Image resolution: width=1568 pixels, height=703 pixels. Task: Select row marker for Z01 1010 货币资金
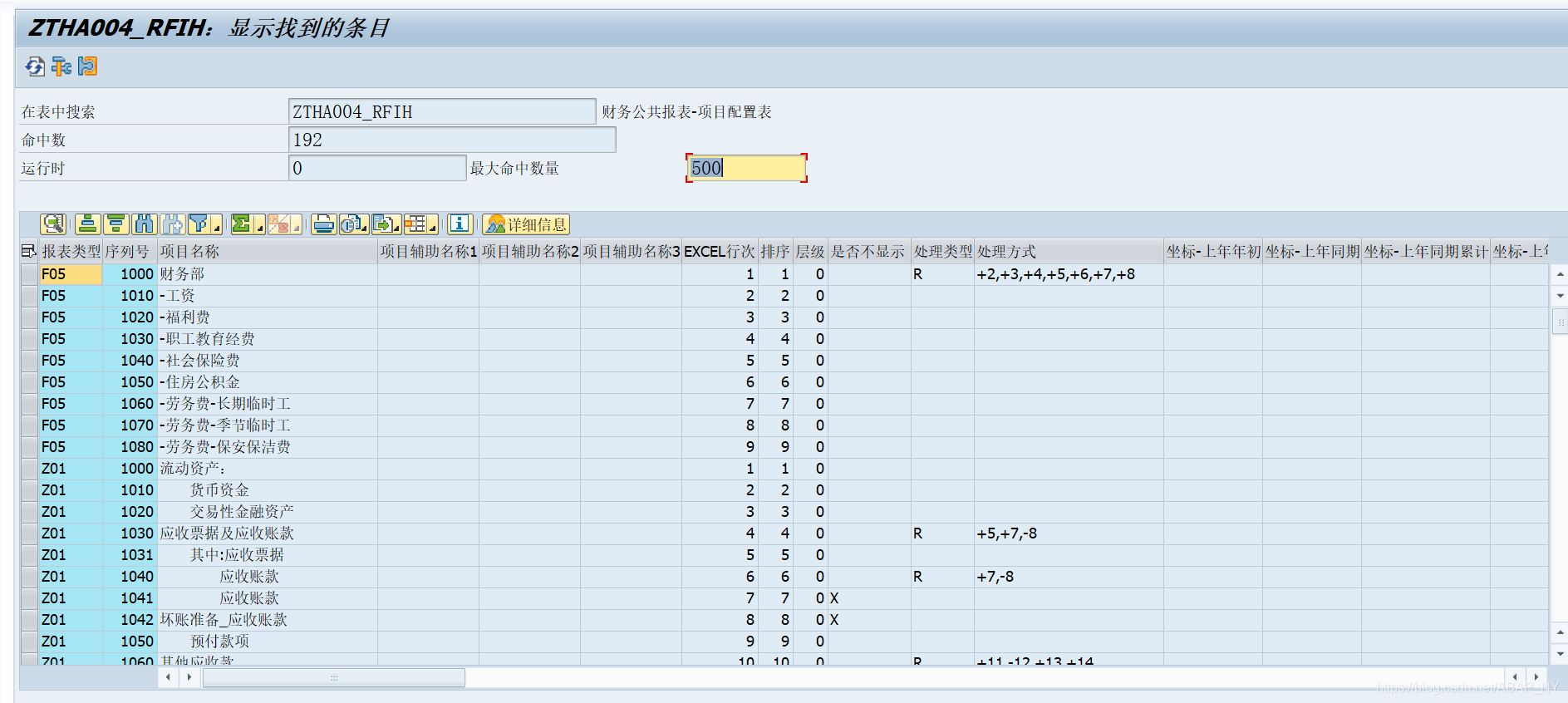(29, 490)
